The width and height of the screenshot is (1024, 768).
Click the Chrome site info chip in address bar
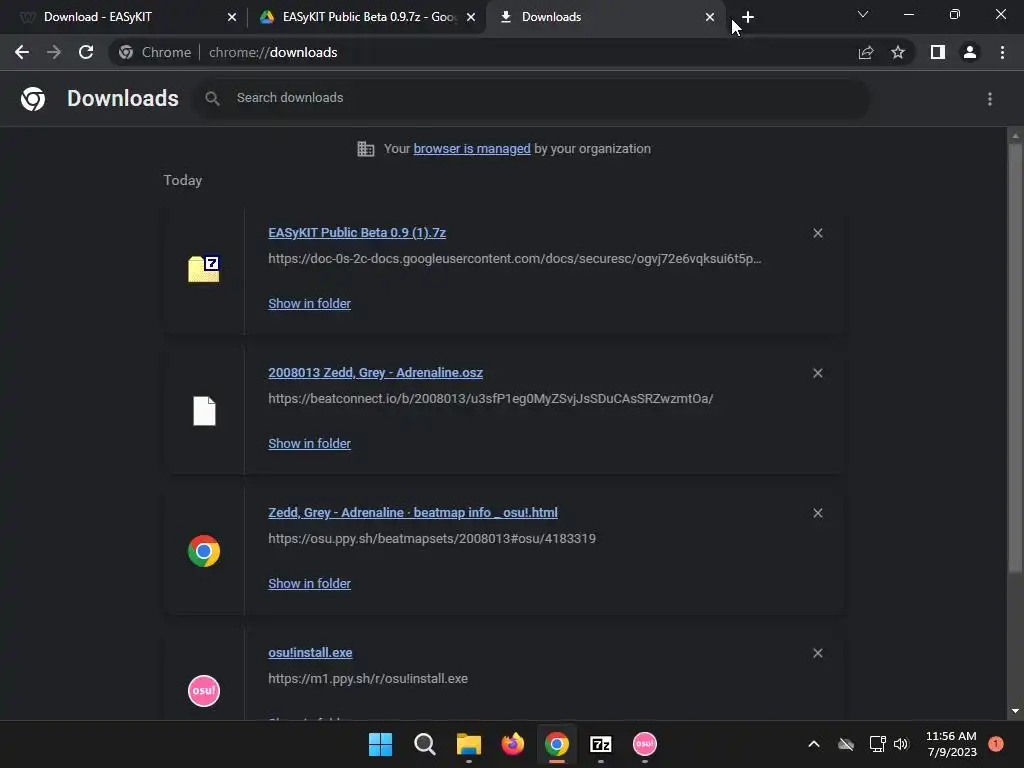coord(155,52)
